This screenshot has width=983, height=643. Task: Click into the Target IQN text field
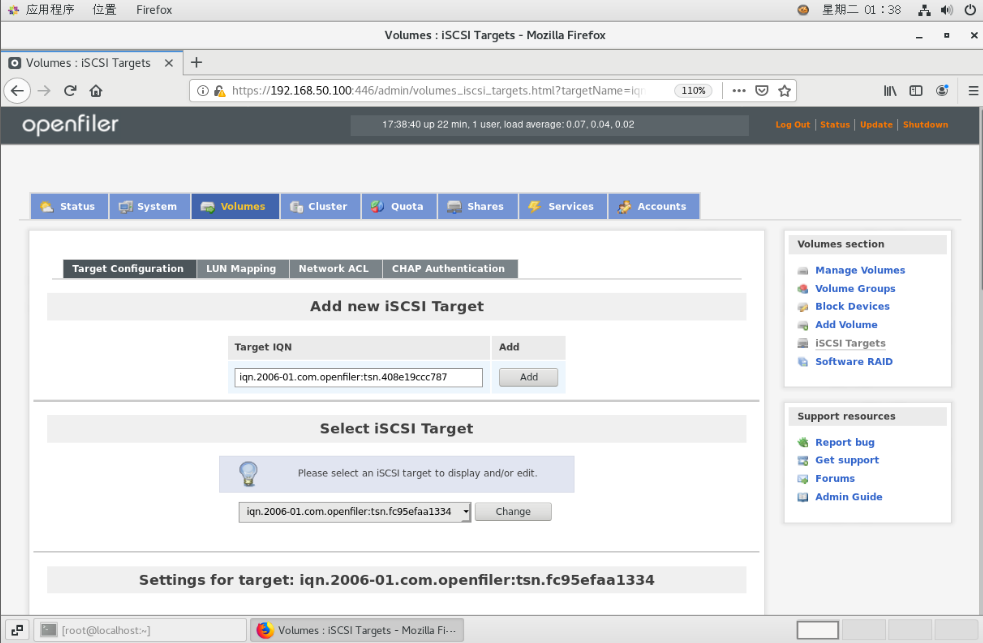point(359,377)
